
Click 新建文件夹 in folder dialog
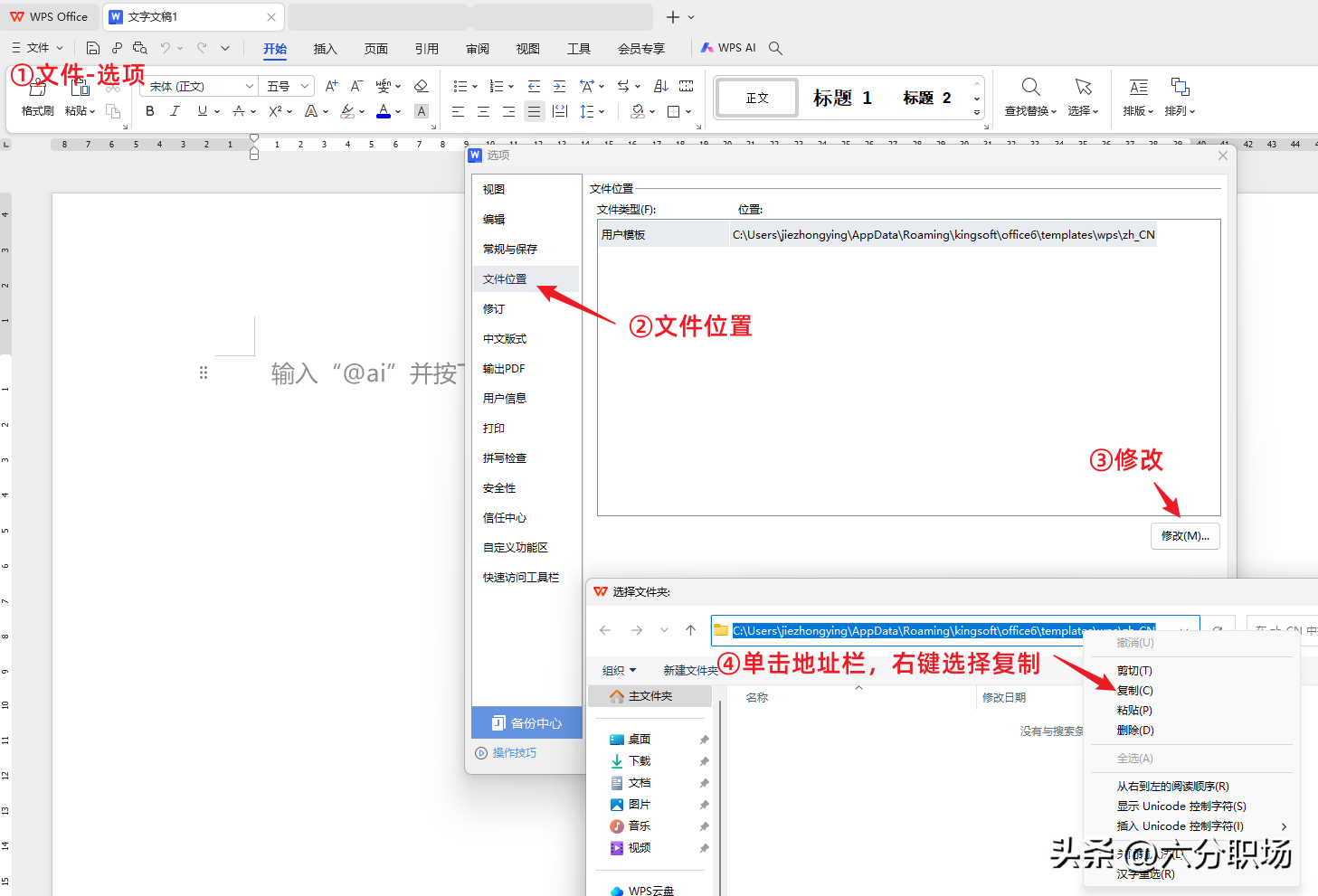tap(690, 670)
